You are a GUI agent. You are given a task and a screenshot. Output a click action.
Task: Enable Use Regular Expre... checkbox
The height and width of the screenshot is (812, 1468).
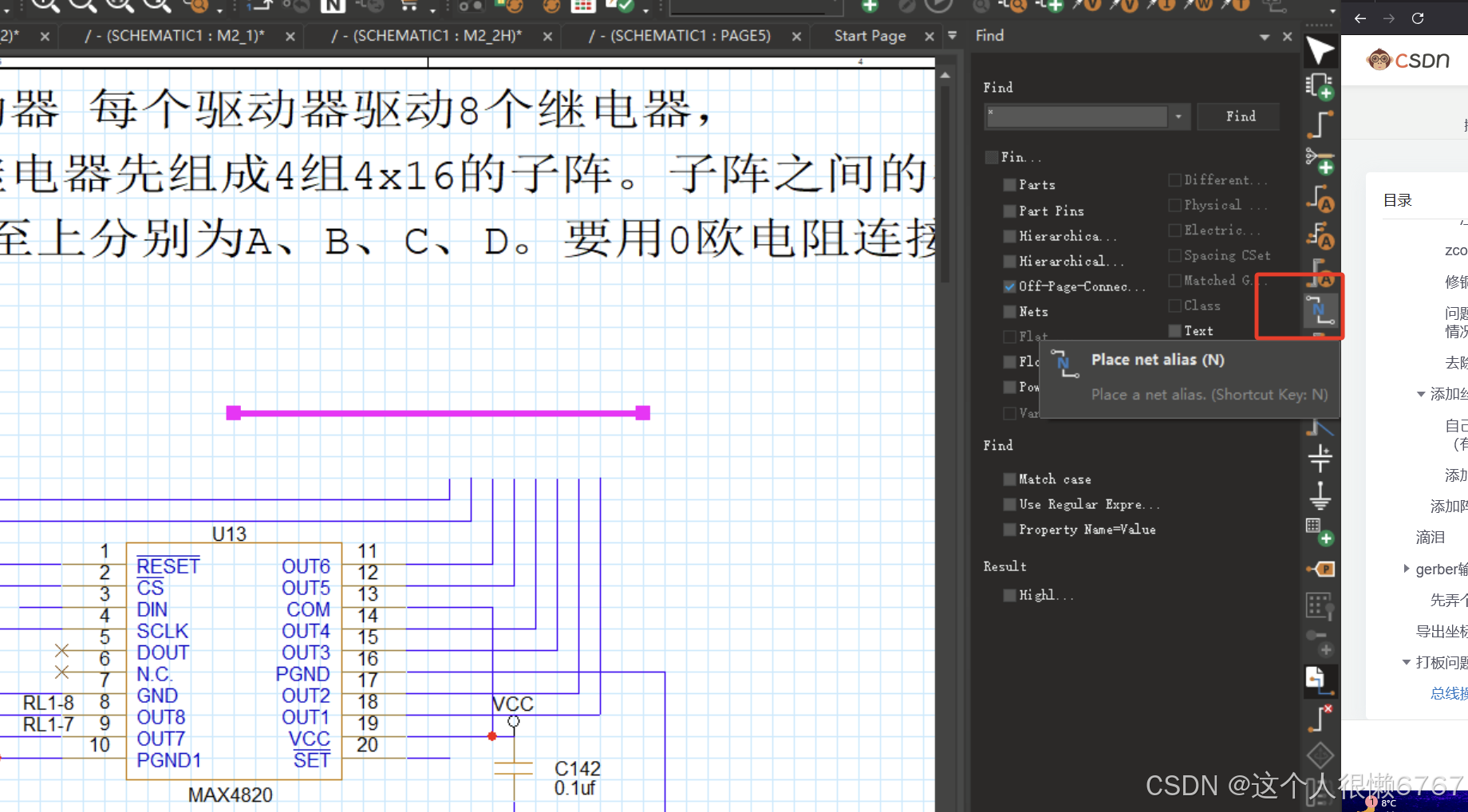[x=1009, y=505]
